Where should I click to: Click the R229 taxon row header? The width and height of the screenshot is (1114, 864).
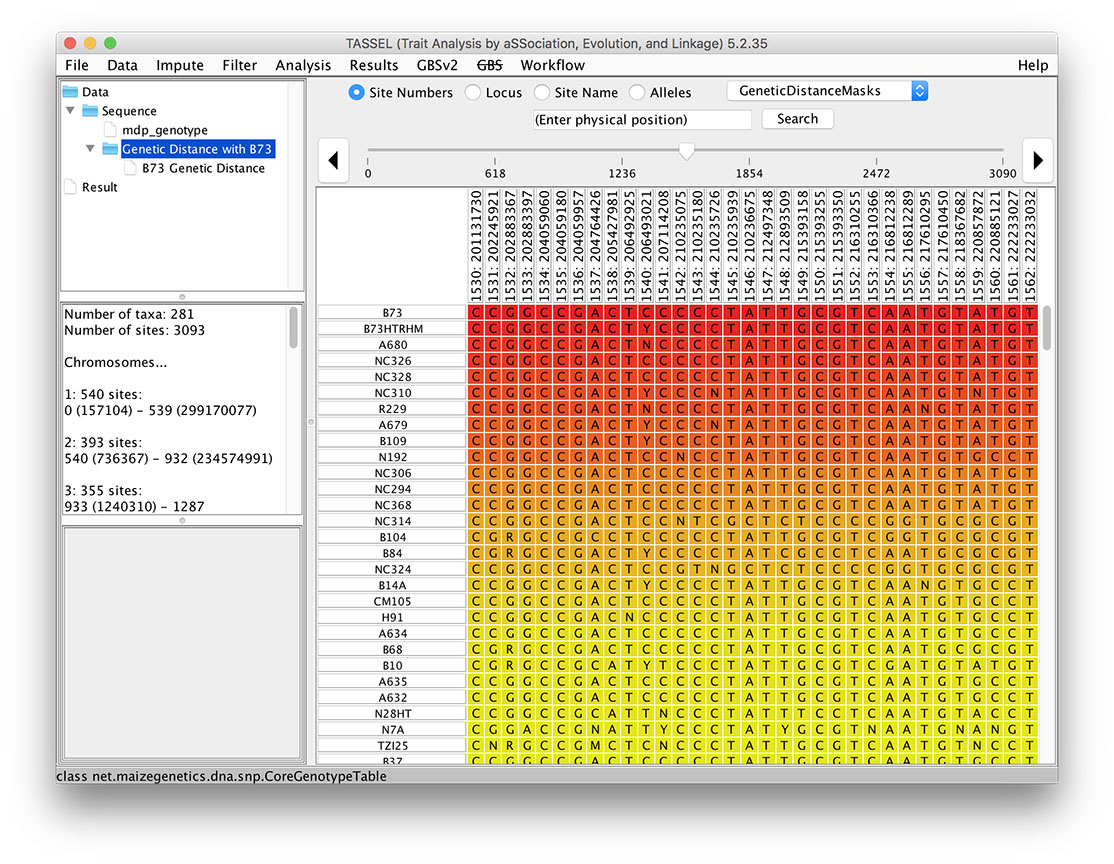[x=392, y=409]
